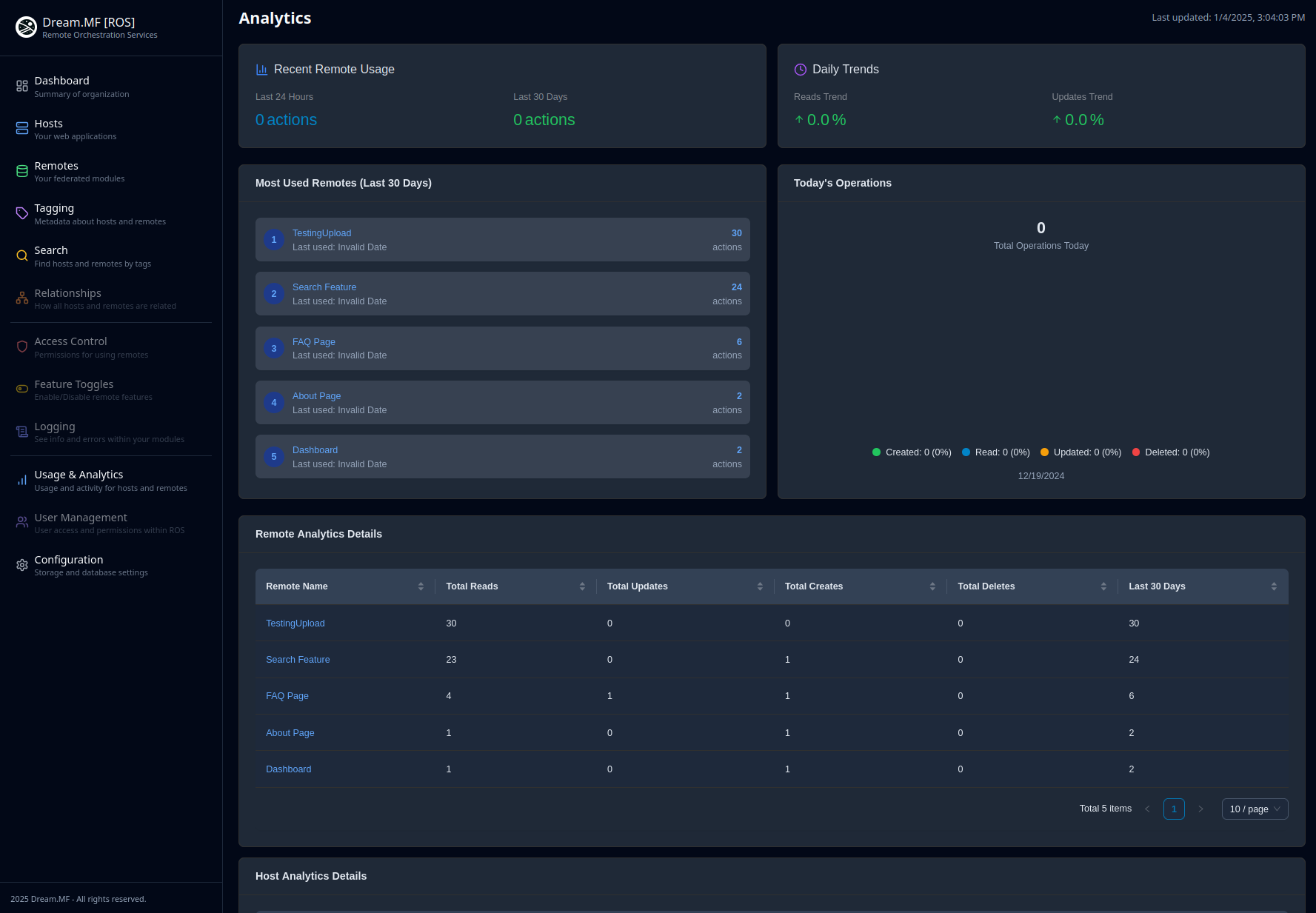Click the Remotes database icon

[22, 171]
